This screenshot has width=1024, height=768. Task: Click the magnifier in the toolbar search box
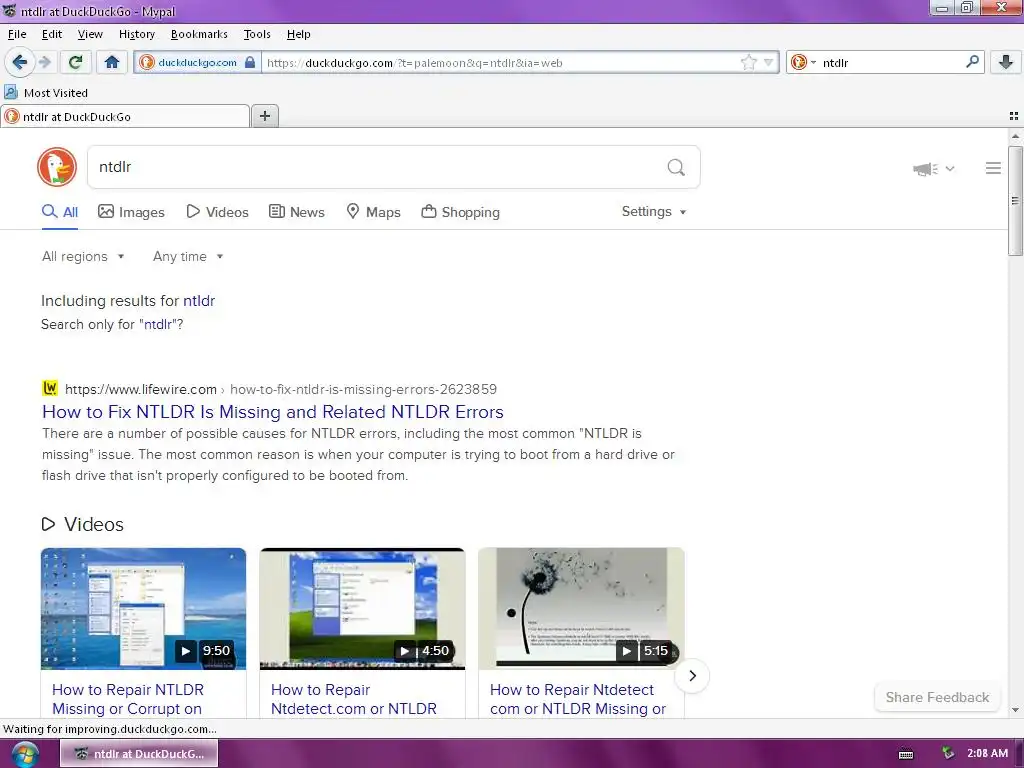click(972, 62)
